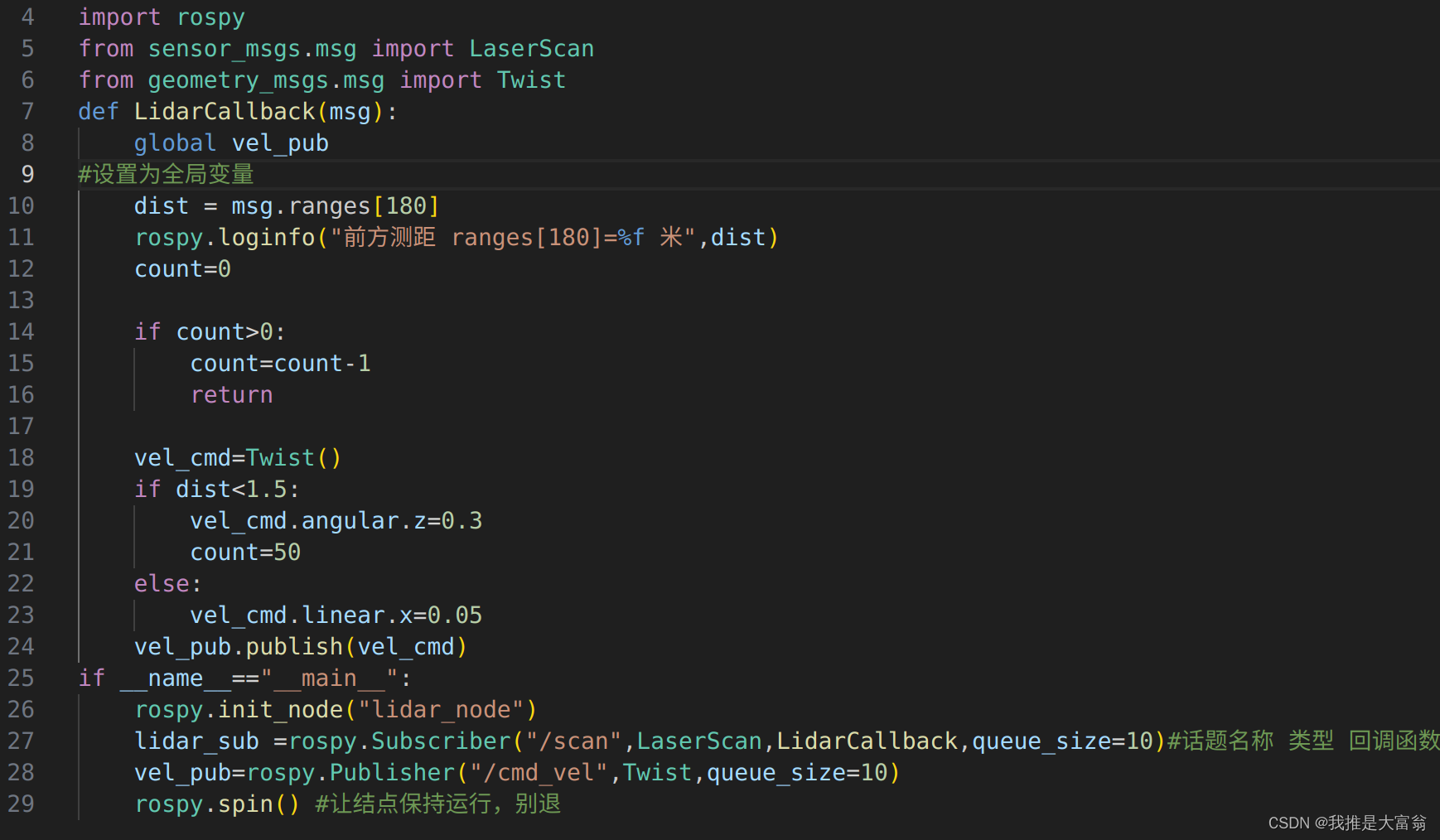Click the comment #让结点保持运行

tap(403, 804)
